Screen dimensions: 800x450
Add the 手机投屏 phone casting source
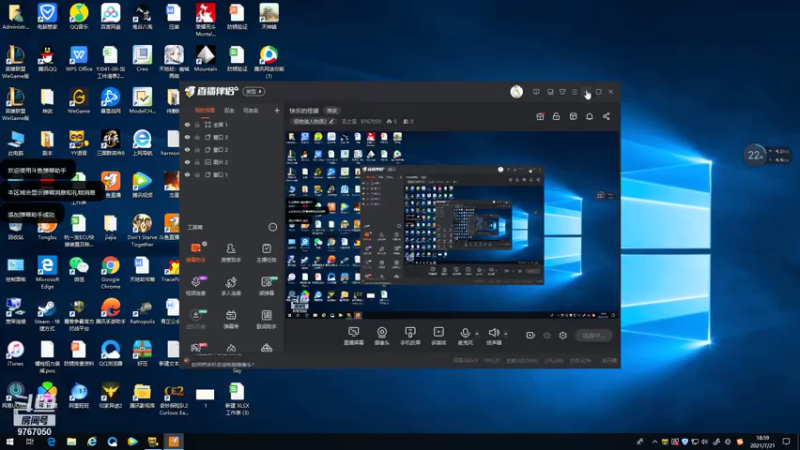(x=410, y=336)
